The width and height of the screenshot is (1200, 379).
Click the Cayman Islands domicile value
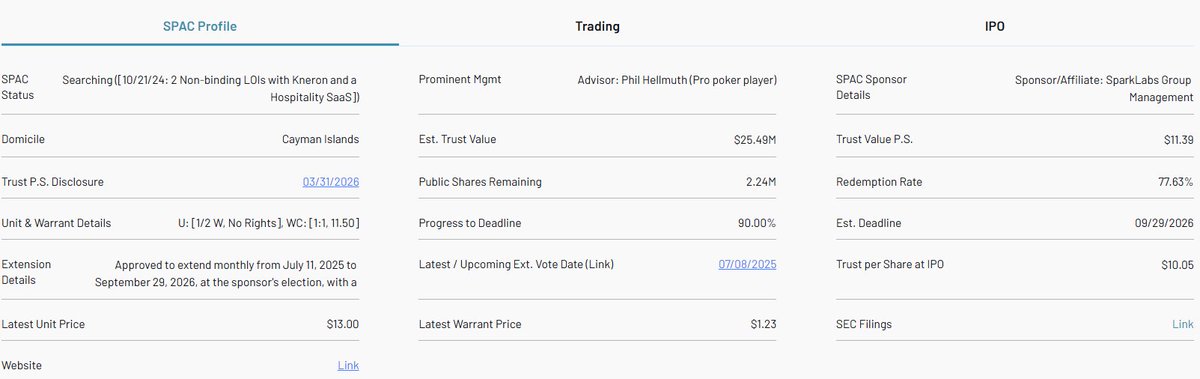click(x=320, y=139)
